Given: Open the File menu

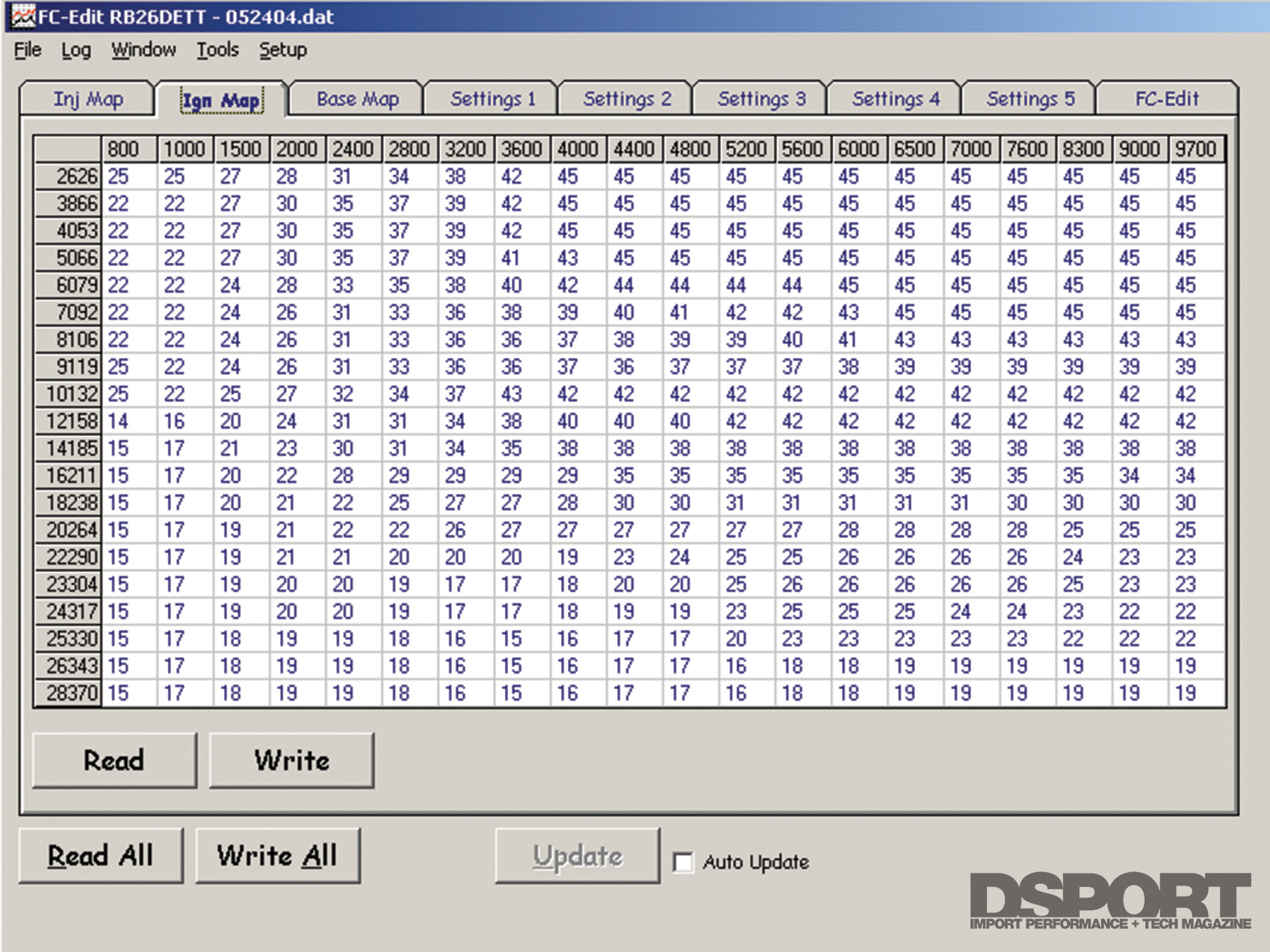Looking at the screenshot, I should 28,50.
